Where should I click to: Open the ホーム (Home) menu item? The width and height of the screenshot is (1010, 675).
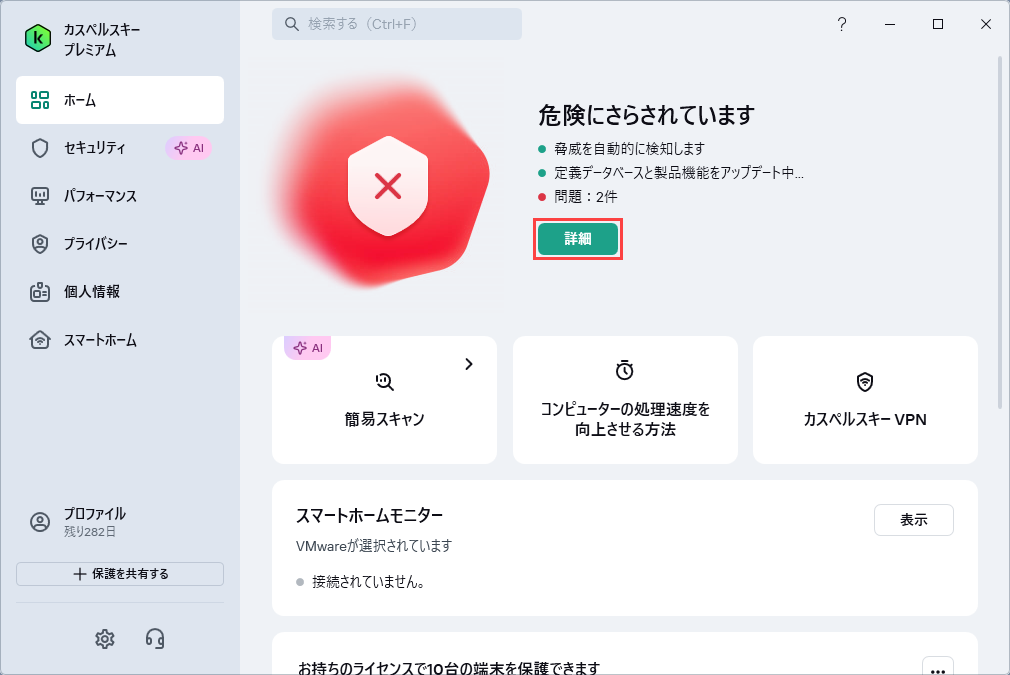[120, 100]
